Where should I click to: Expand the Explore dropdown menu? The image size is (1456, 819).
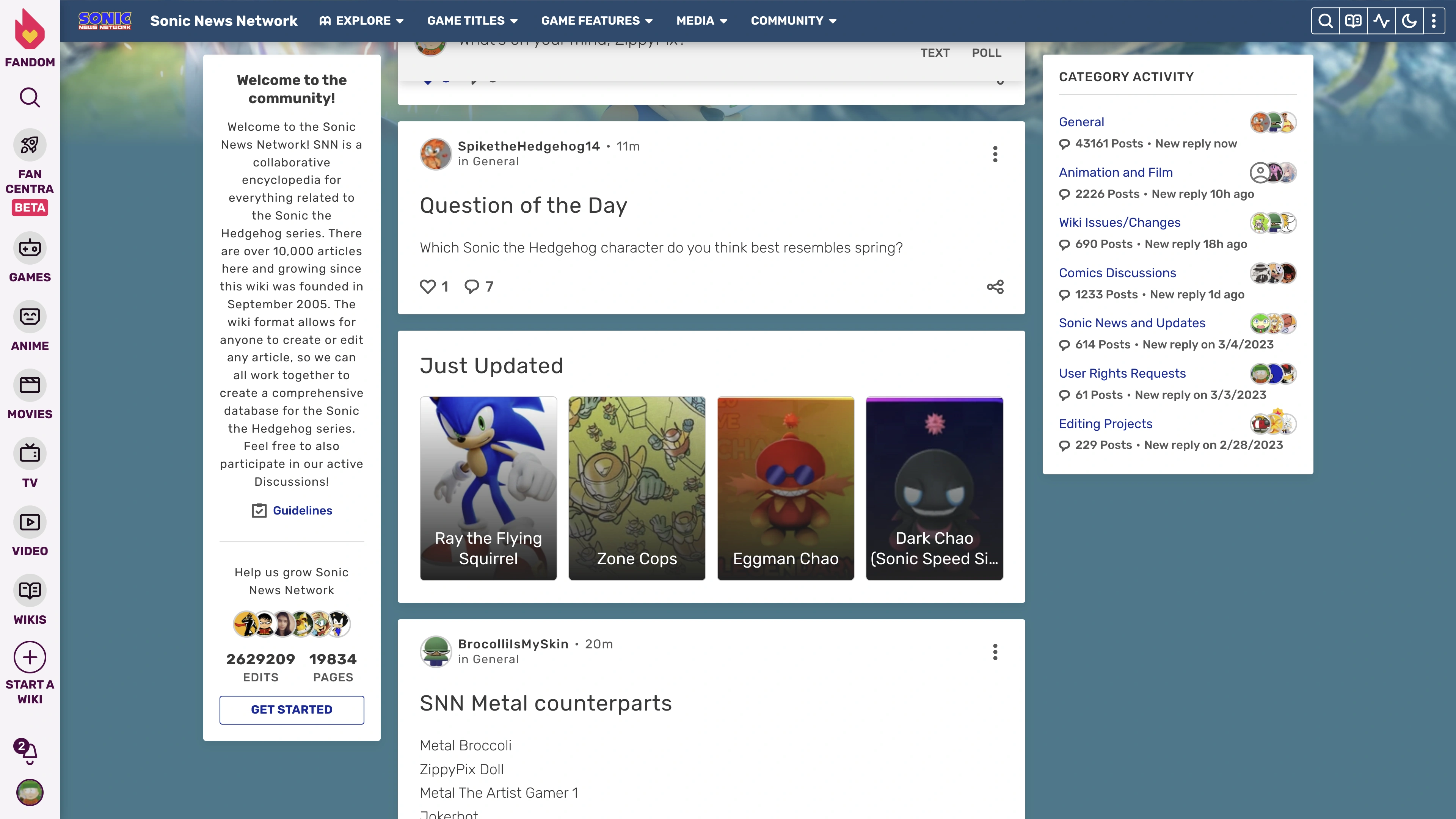click(361, 21)
